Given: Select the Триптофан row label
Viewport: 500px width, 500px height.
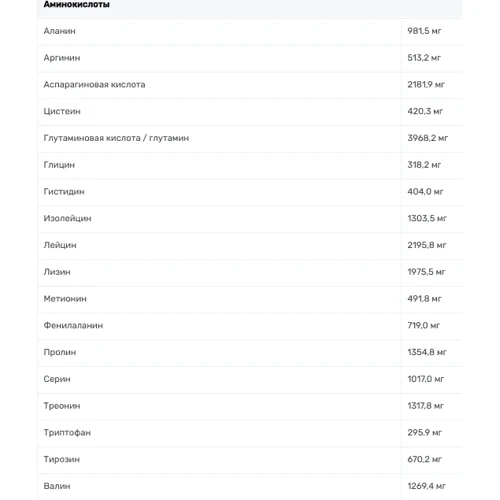Looking at the screenshot, I should coord(67,433).
